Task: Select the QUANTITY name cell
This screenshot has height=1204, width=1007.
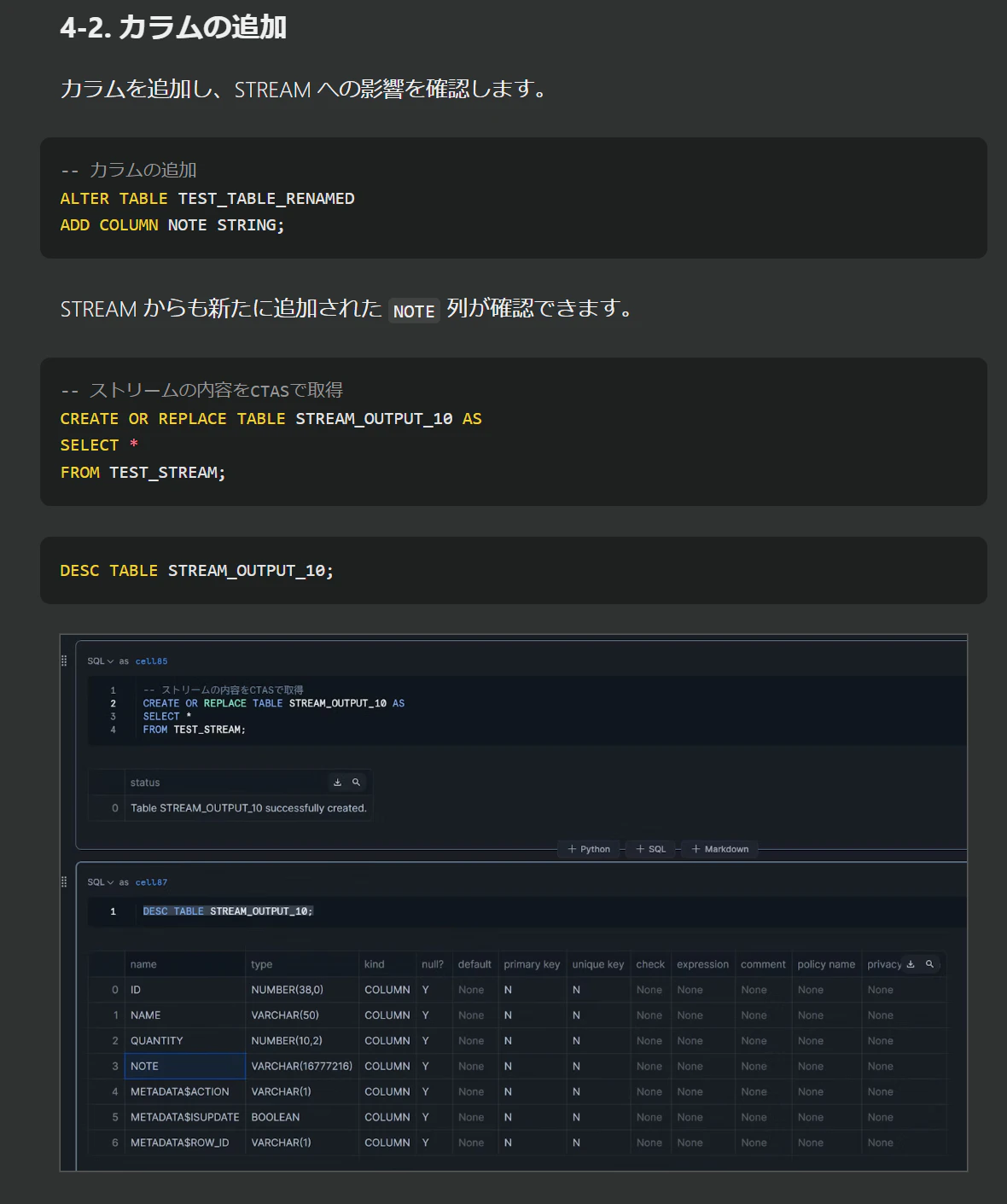Action: coord(185,1040)
